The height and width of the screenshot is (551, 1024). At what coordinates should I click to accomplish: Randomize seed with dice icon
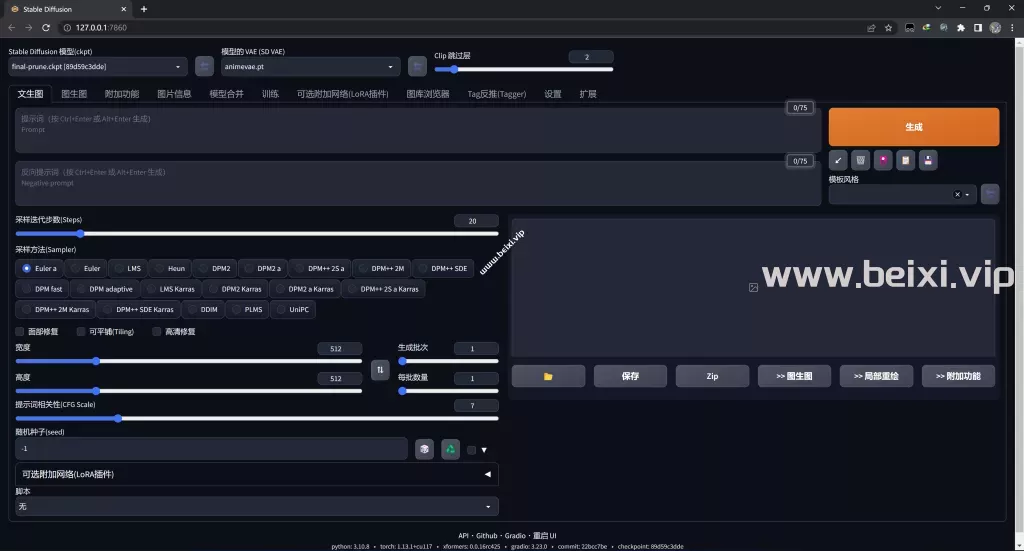pos(424,449)
